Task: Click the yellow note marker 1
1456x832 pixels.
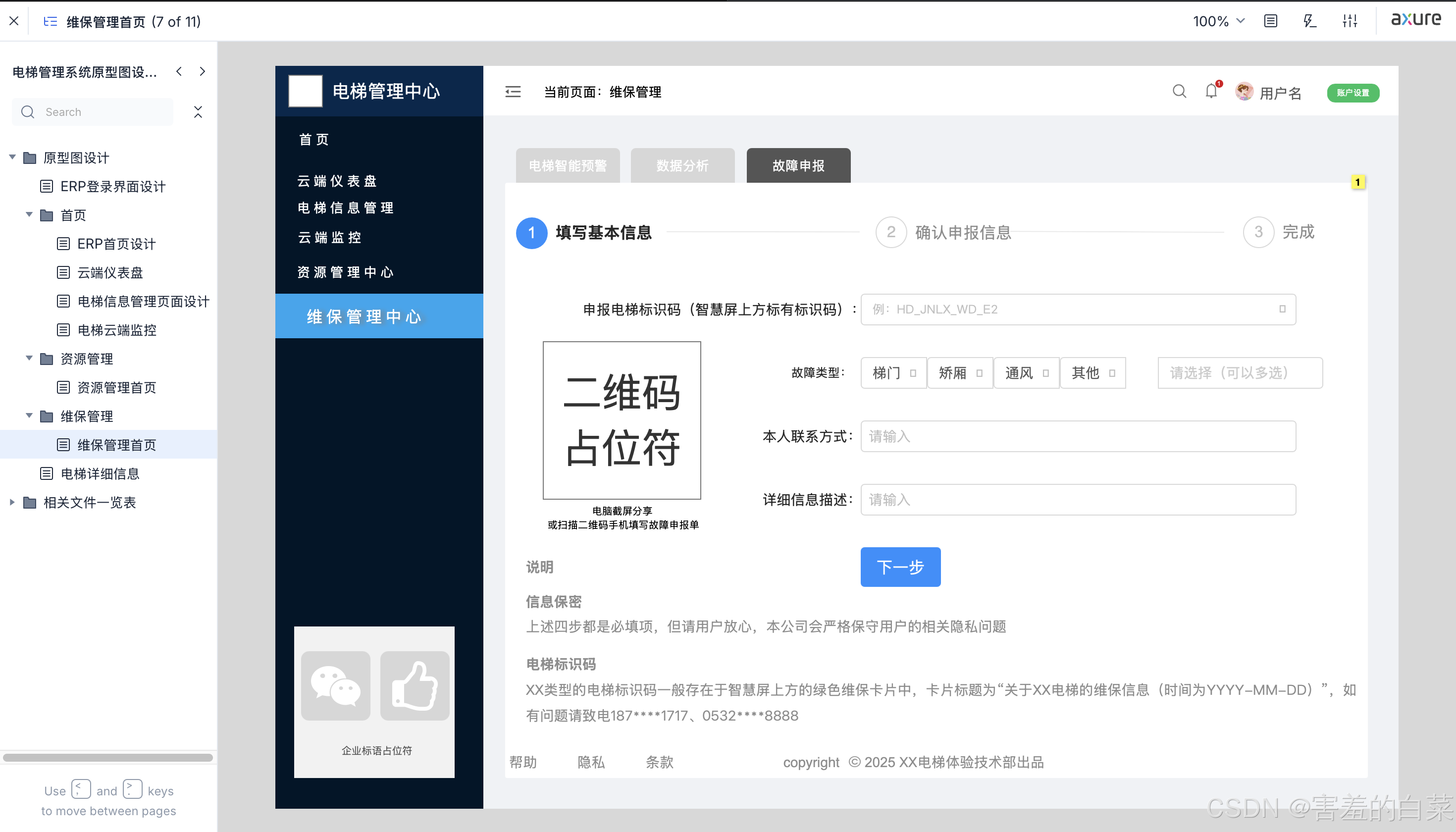Action: coord(1358,182)
